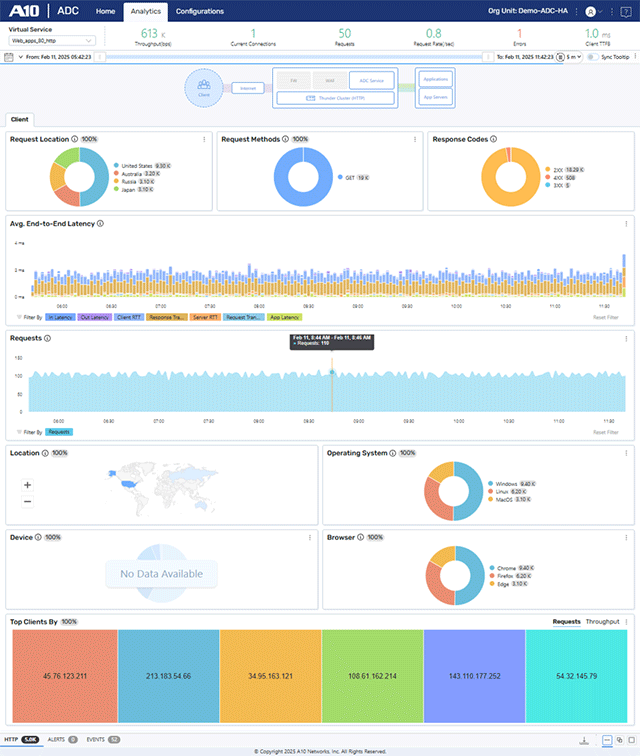Switch Top Clients view to Throughput
The width and height of the screenshot is (640, 756).
tap(602, 621)
